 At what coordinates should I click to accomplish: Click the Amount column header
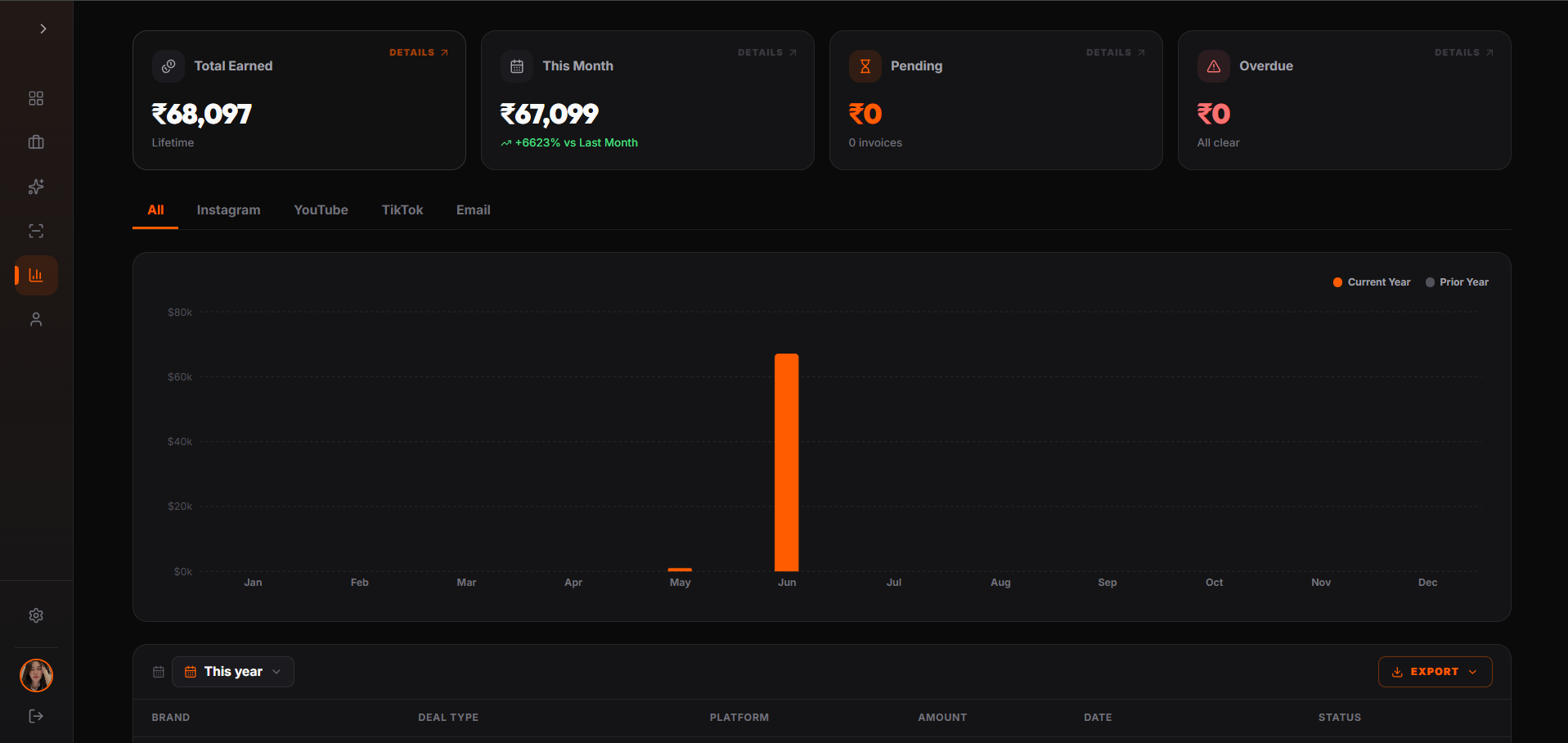coord(942,718)
